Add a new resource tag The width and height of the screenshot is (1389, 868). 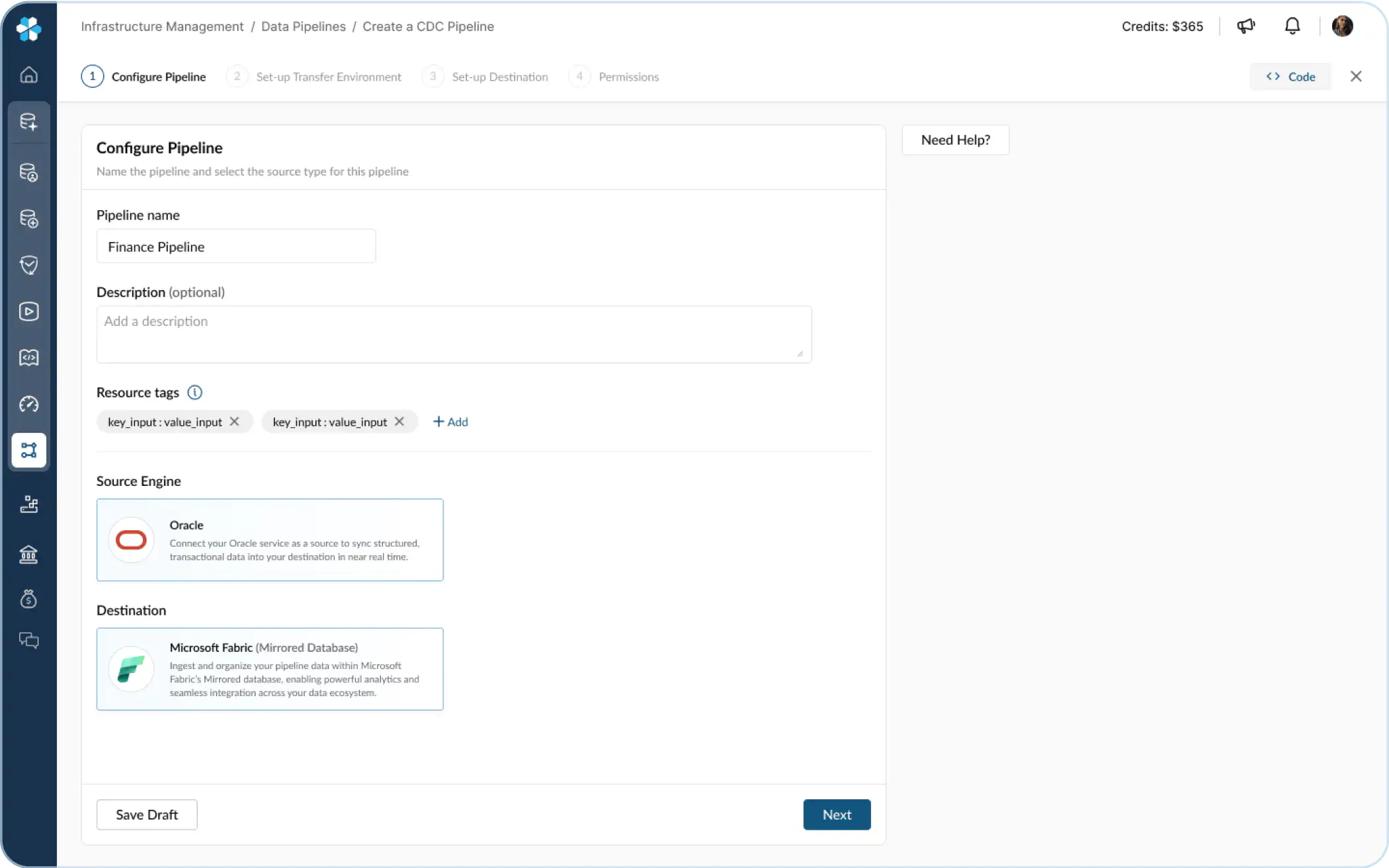(450, 422)
